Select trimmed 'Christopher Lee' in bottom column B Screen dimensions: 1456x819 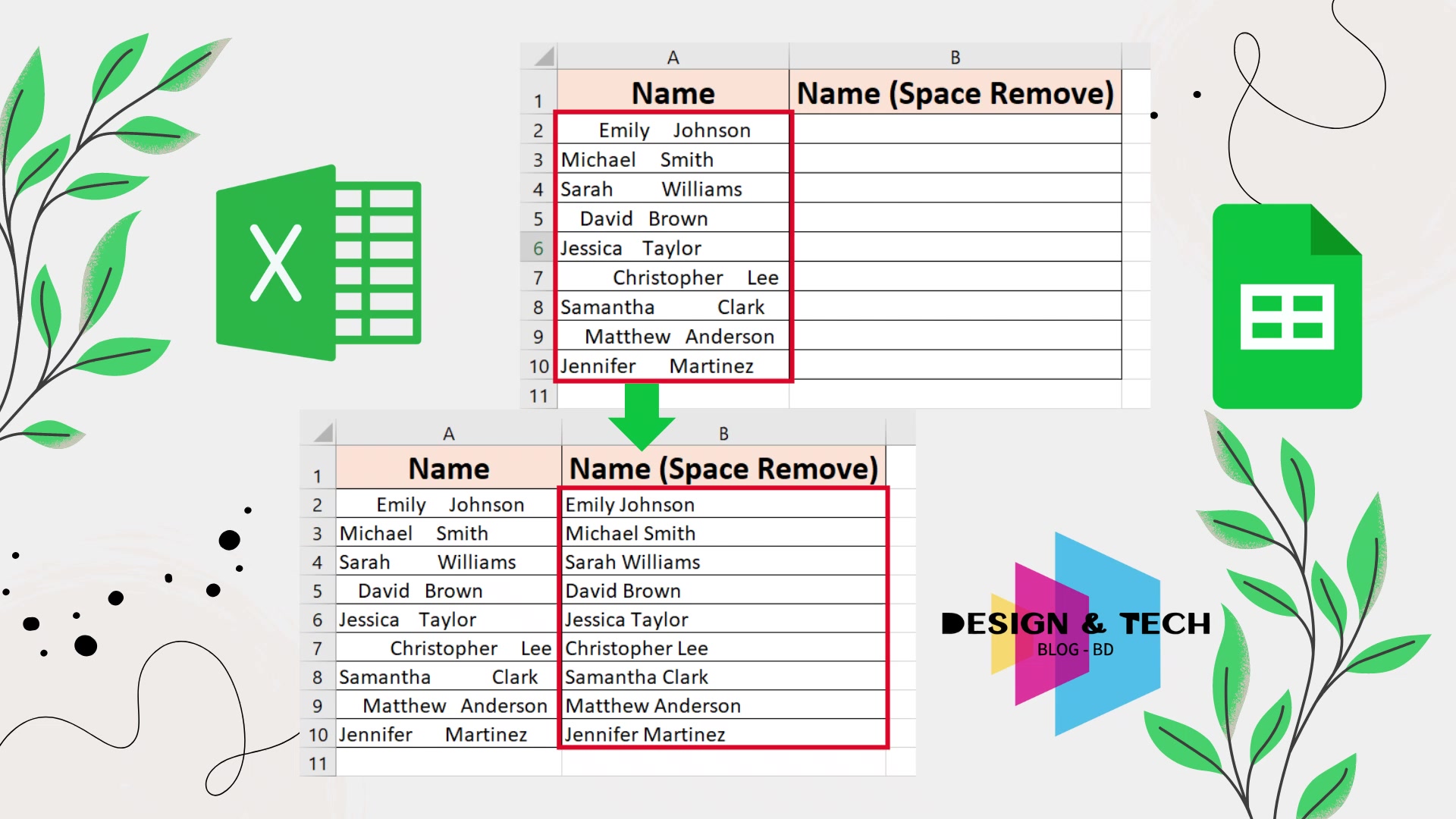pos(723,648)
